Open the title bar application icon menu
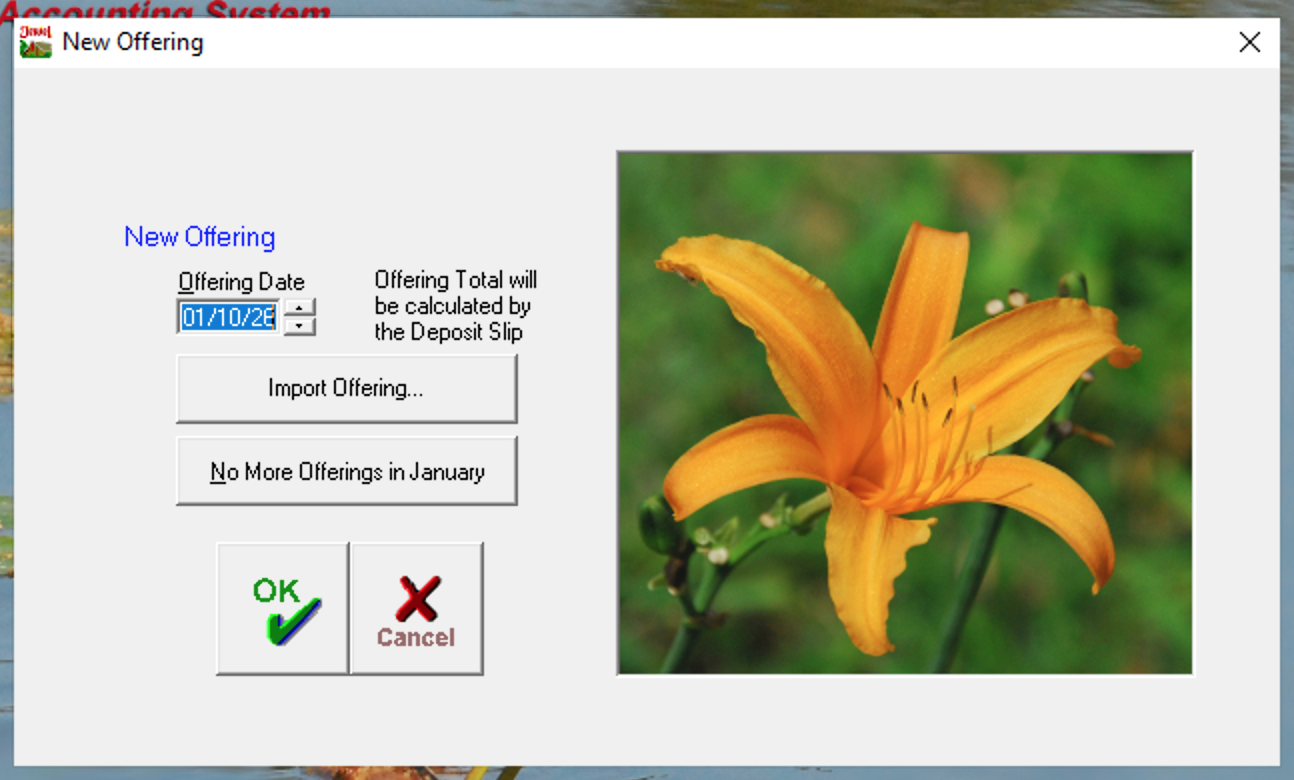1294x780 pixels. pos(36,42)
